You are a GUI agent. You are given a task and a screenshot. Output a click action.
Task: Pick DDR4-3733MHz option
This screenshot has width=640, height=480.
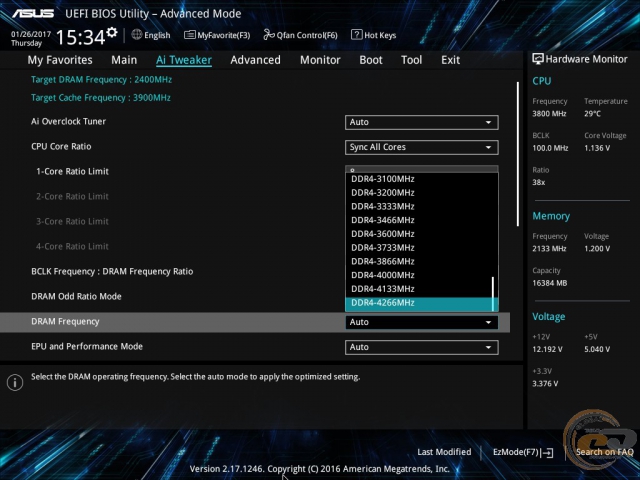click(418, 248)
